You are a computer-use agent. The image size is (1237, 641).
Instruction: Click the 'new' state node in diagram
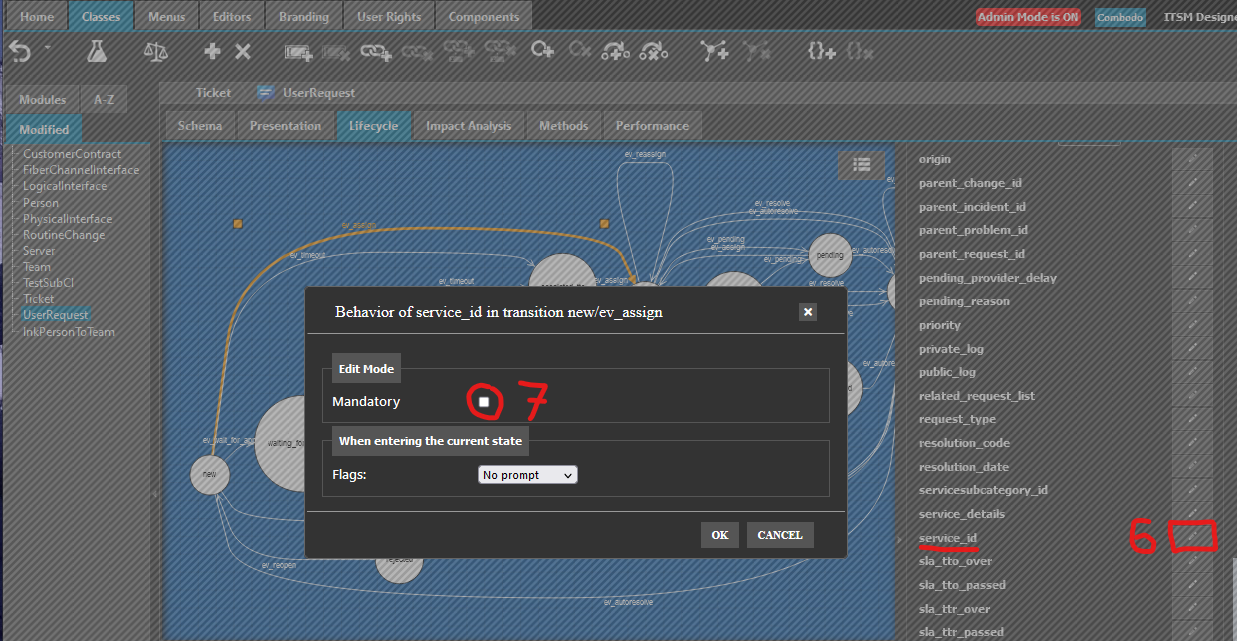click(209, 474)
